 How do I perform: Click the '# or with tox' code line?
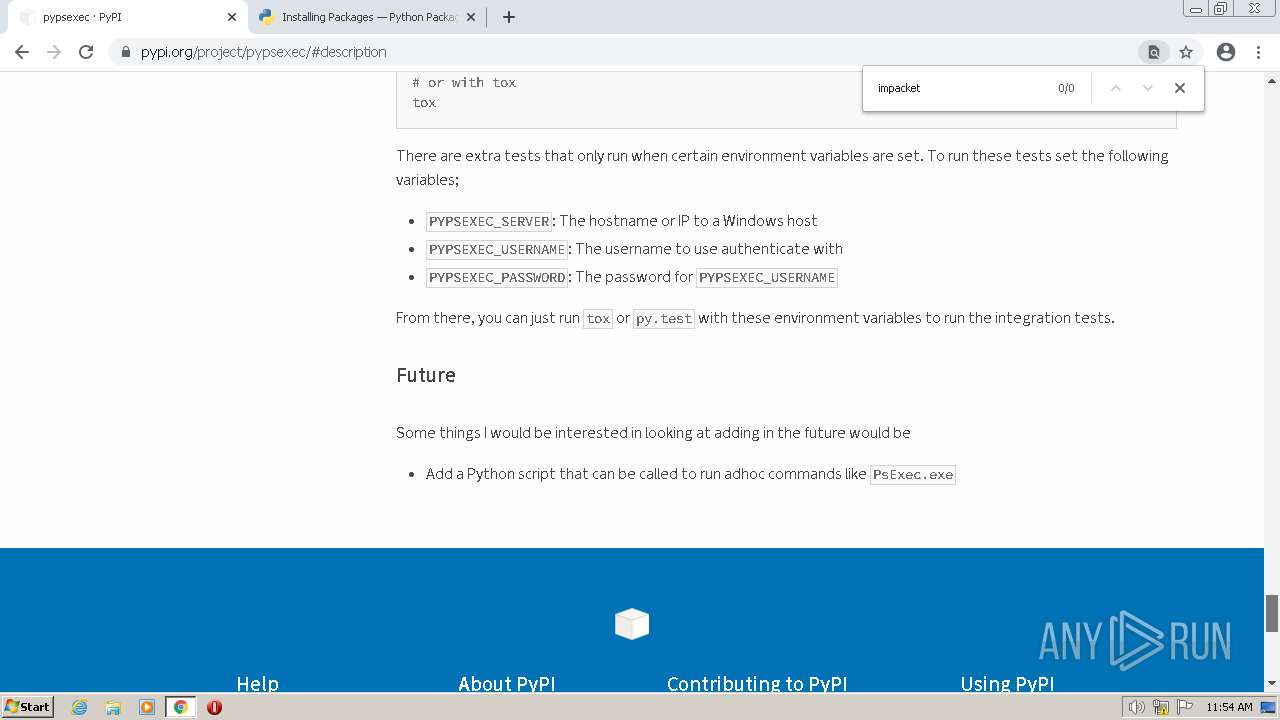coord(464,82)
